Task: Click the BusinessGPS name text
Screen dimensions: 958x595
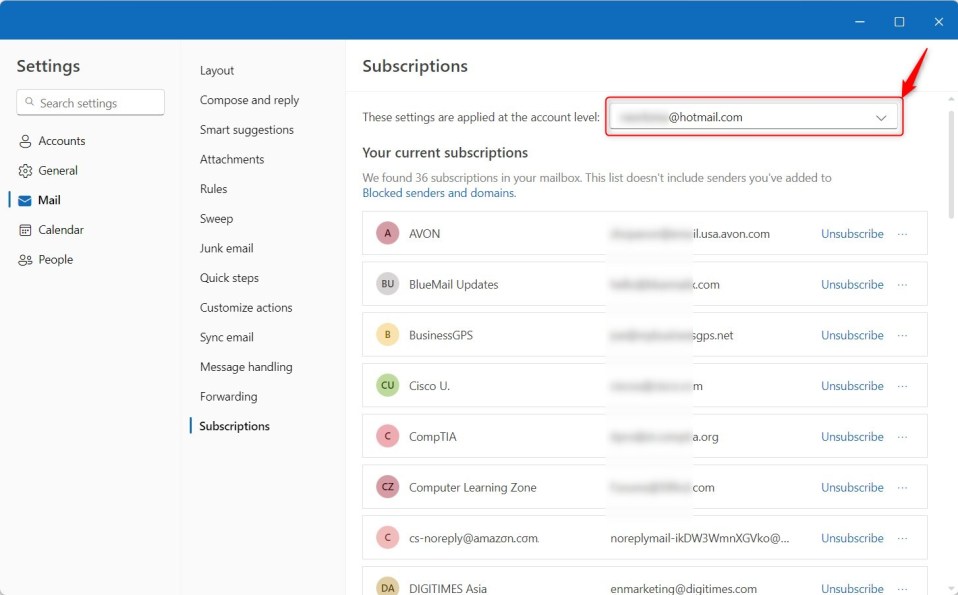Action: 441,335
